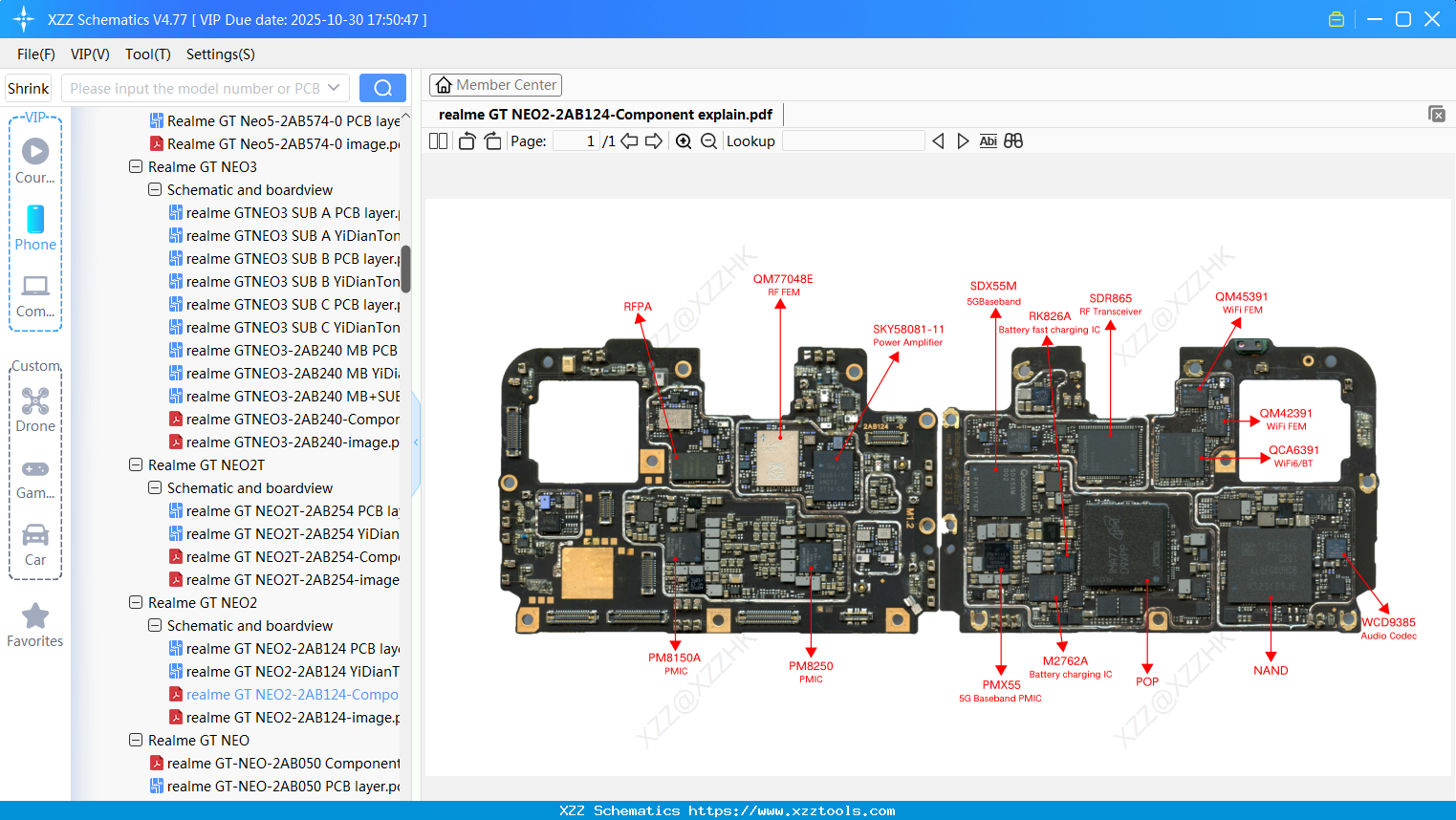Rotate the schematic page clockwise
1456x820 pixels.
pyautogui.click(x=491, y=140)
